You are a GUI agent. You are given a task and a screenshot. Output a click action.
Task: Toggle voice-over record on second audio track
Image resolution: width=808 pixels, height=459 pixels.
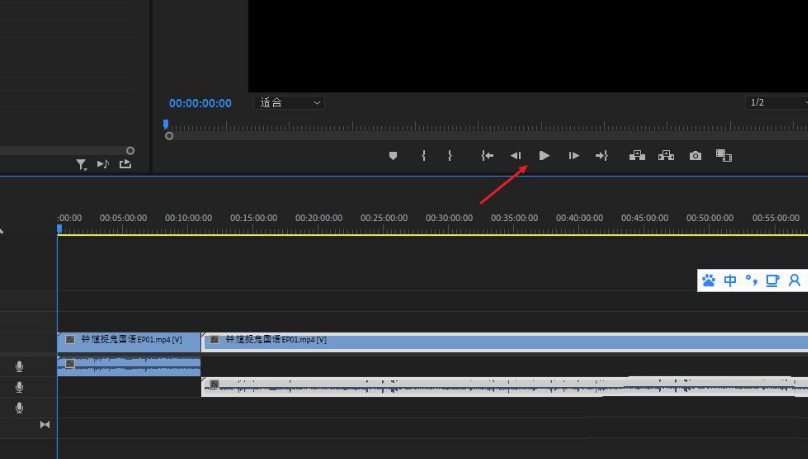coord(19,387)
